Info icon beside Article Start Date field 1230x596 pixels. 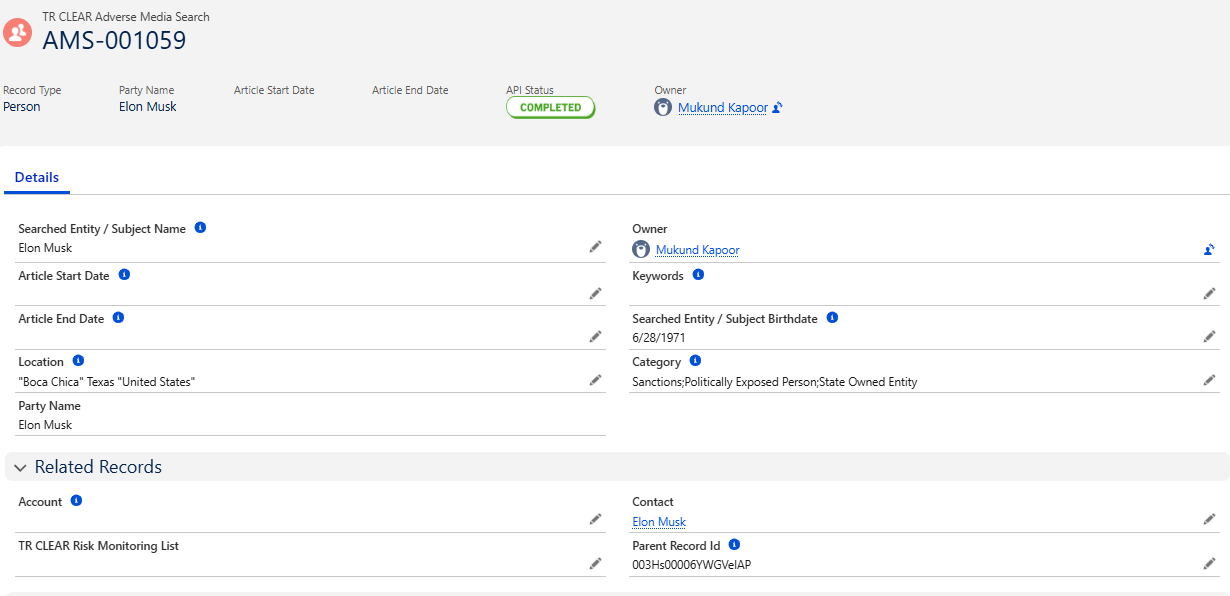point(124,274)
